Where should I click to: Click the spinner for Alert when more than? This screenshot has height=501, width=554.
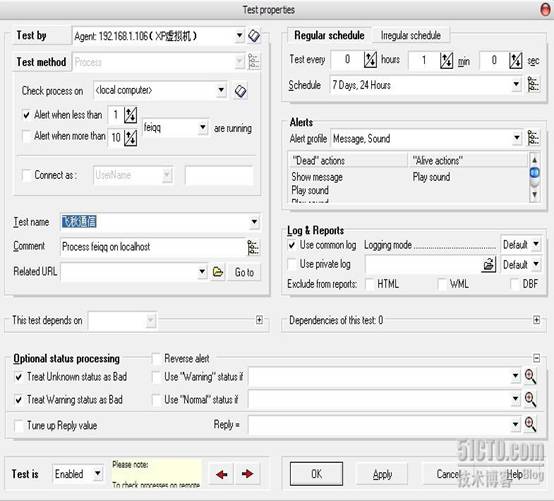130,137
